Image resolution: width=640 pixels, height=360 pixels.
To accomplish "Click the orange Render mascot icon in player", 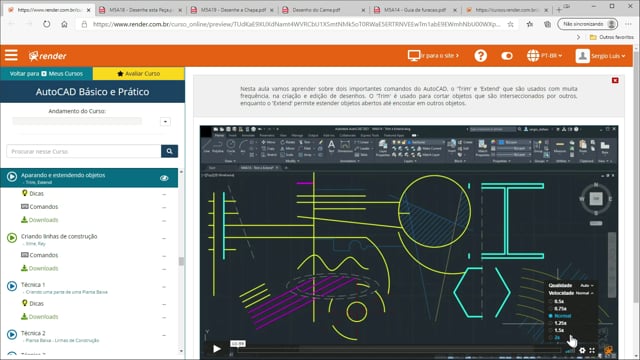I will tap(608, 350).
